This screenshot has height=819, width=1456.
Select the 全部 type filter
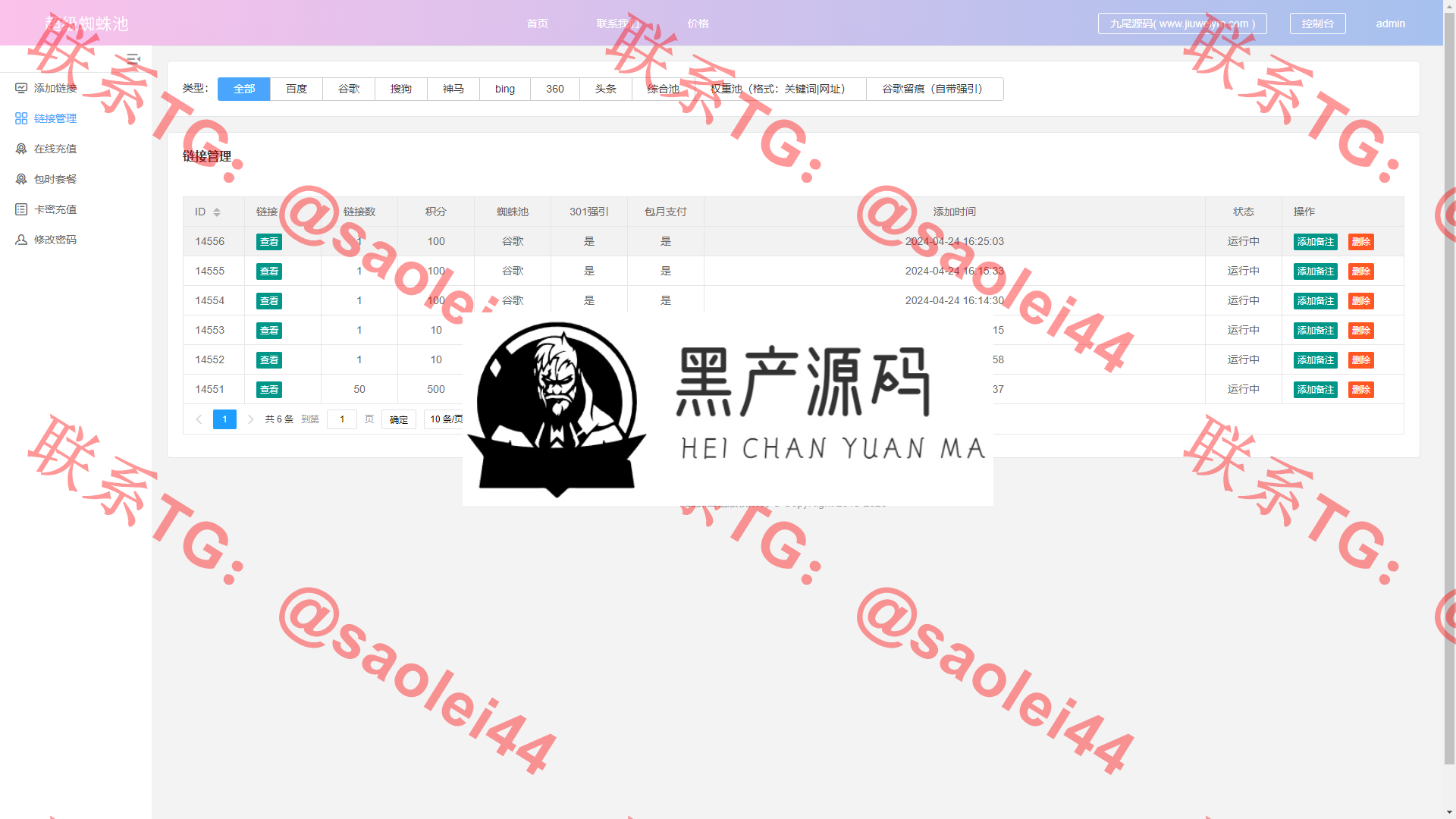244,89
